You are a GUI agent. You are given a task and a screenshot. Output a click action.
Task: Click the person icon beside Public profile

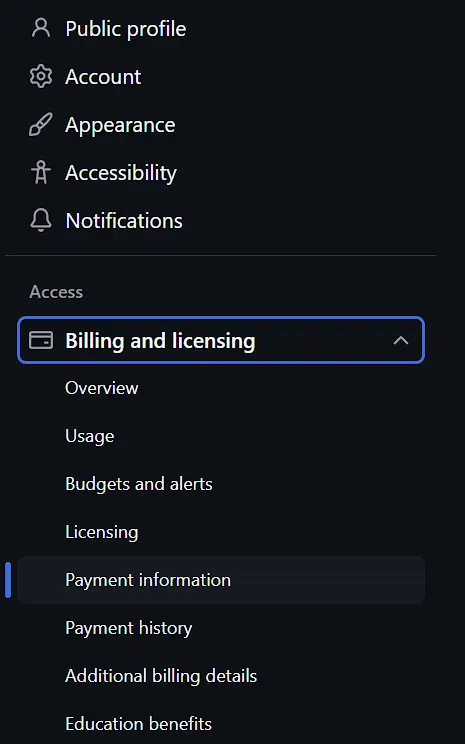tap(41, 28)
